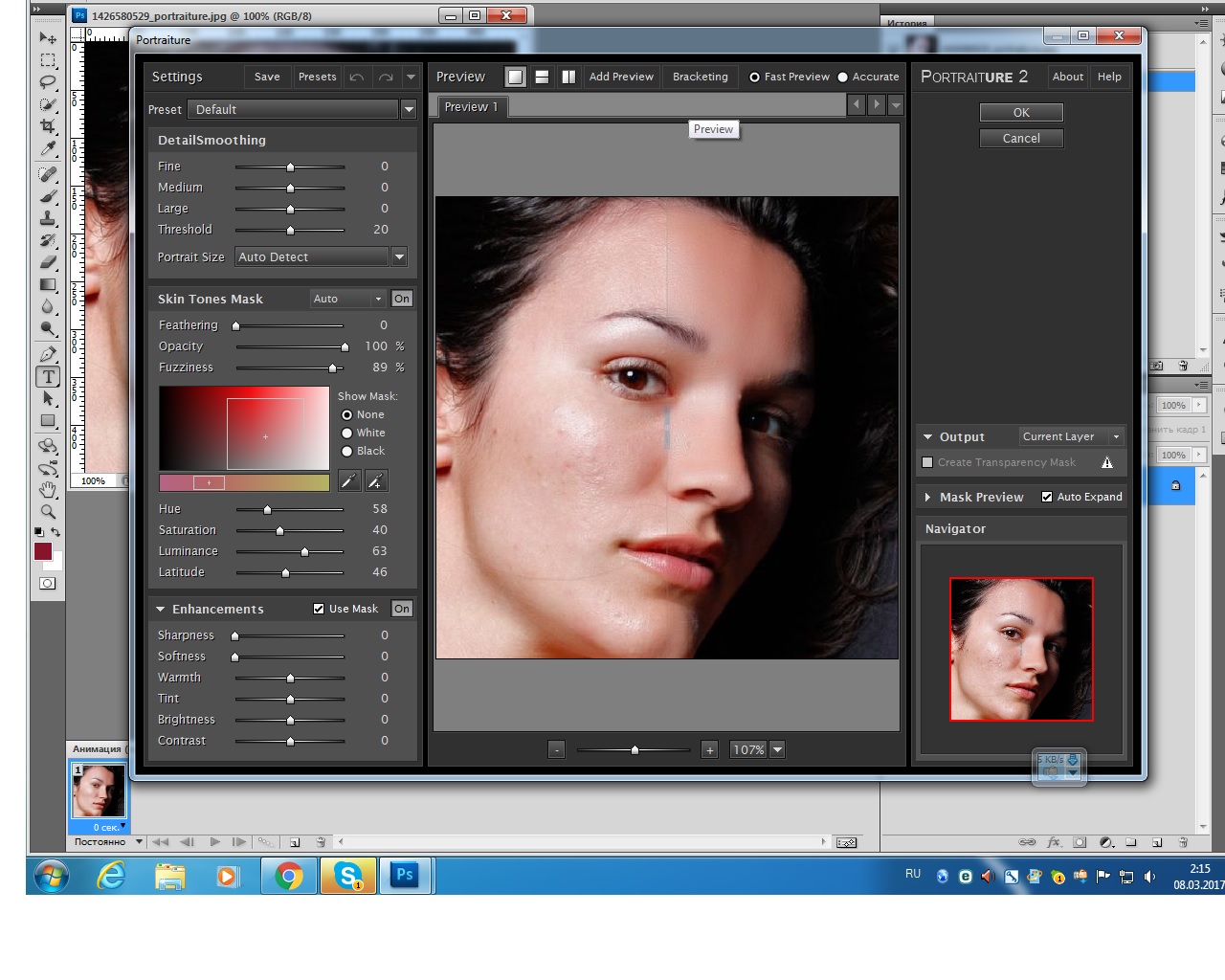Open the Presets menu
The image size is (1225, 980).
tap(317, 77)
